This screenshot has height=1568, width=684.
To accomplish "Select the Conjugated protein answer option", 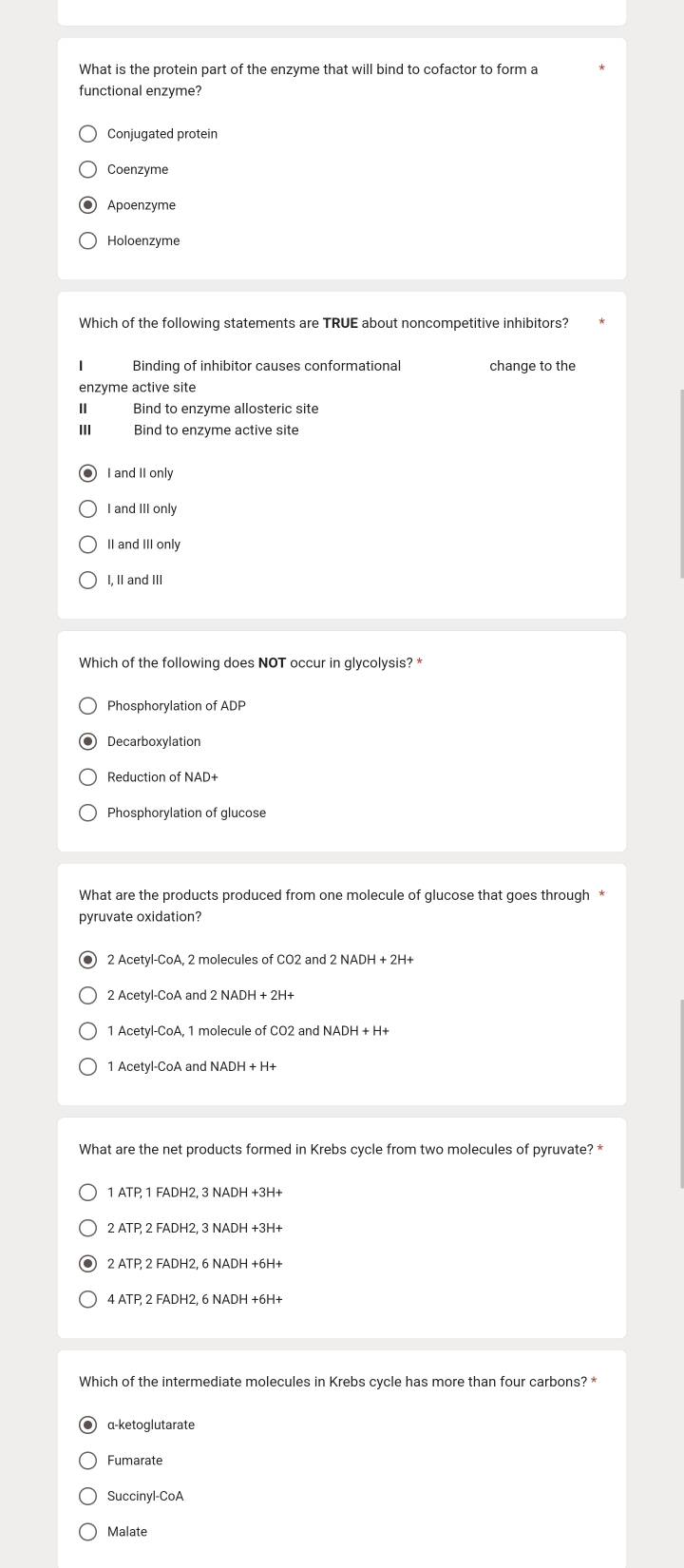I will pyautogui.click(x=88, y=134).
